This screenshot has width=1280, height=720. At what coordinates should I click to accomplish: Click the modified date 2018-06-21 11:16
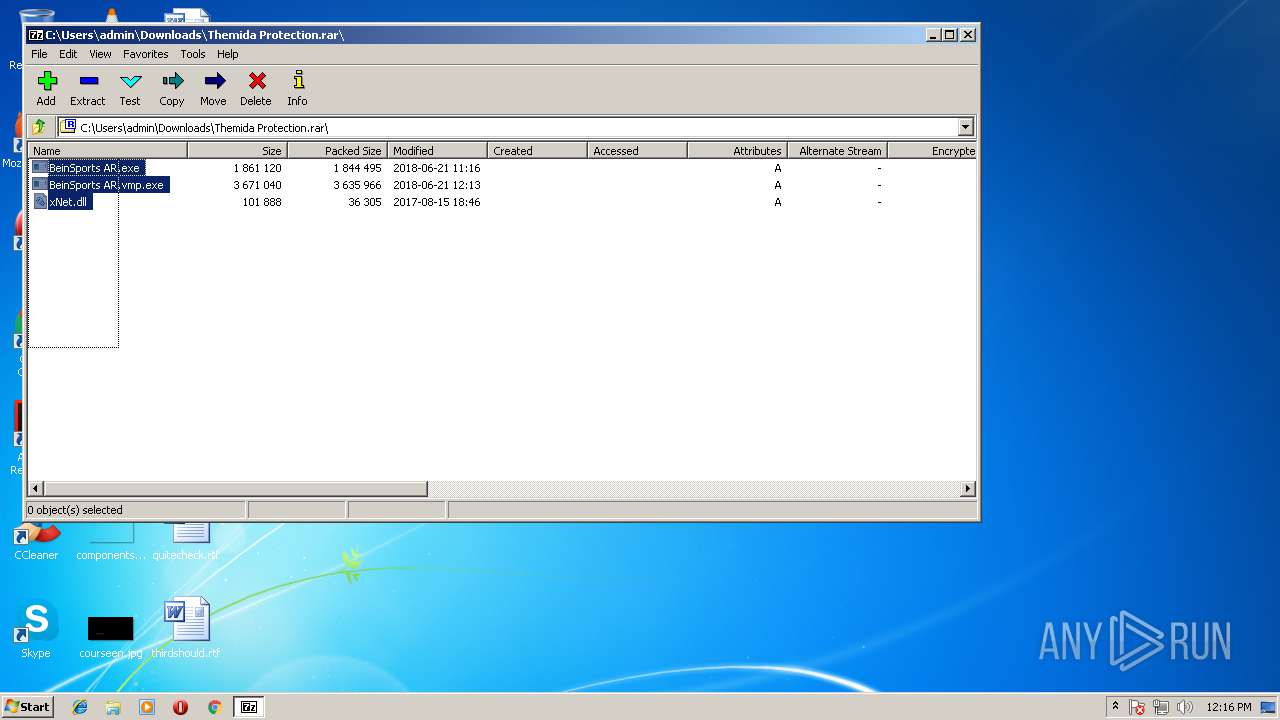[437, 168]
